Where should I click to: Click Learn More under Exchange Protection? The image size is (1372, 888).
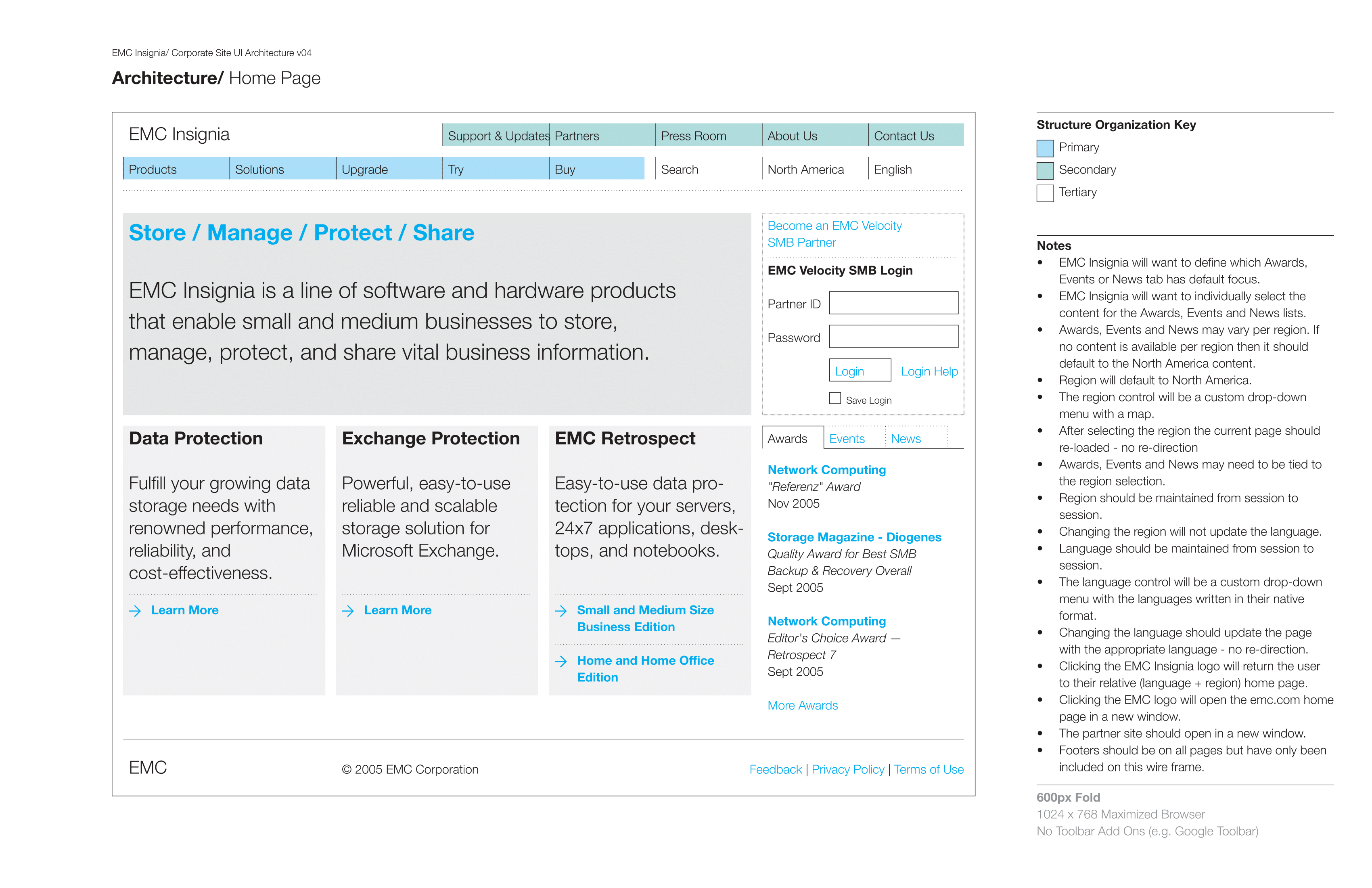pyautogui.click(x=397, y=610)
